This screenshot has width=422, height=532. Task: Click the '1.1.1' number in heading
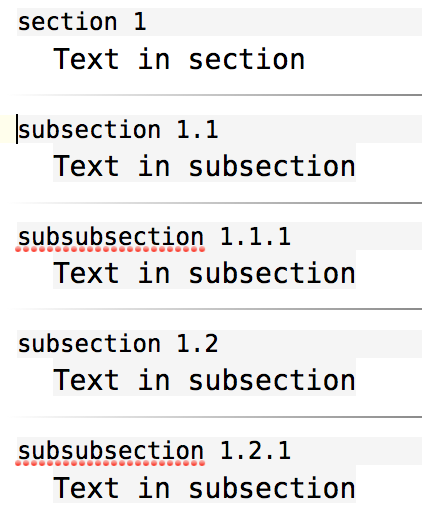tap(255, 236)
